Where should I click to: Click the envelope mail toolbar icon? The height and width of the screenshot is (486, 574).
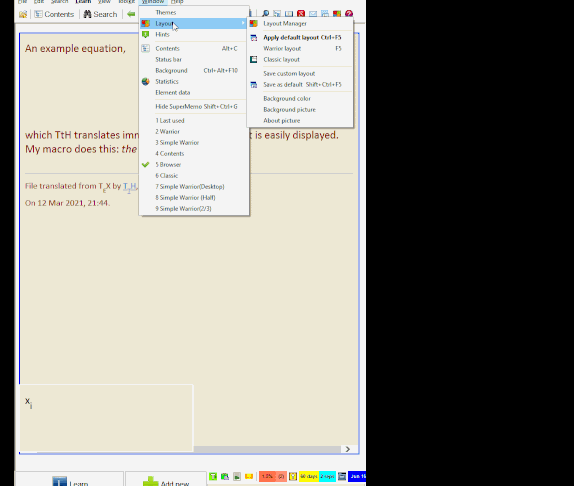(313, 14)
